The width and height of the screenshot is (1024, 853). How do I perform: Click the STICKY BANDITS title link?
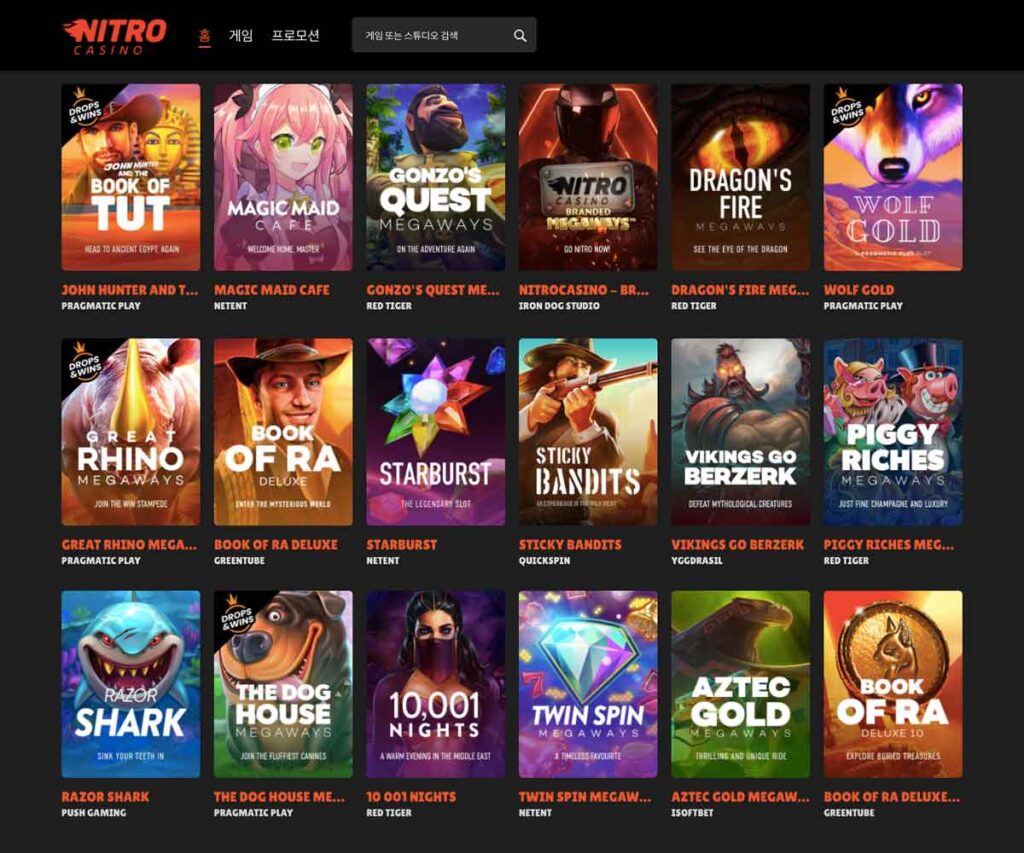tap(570, 545)
